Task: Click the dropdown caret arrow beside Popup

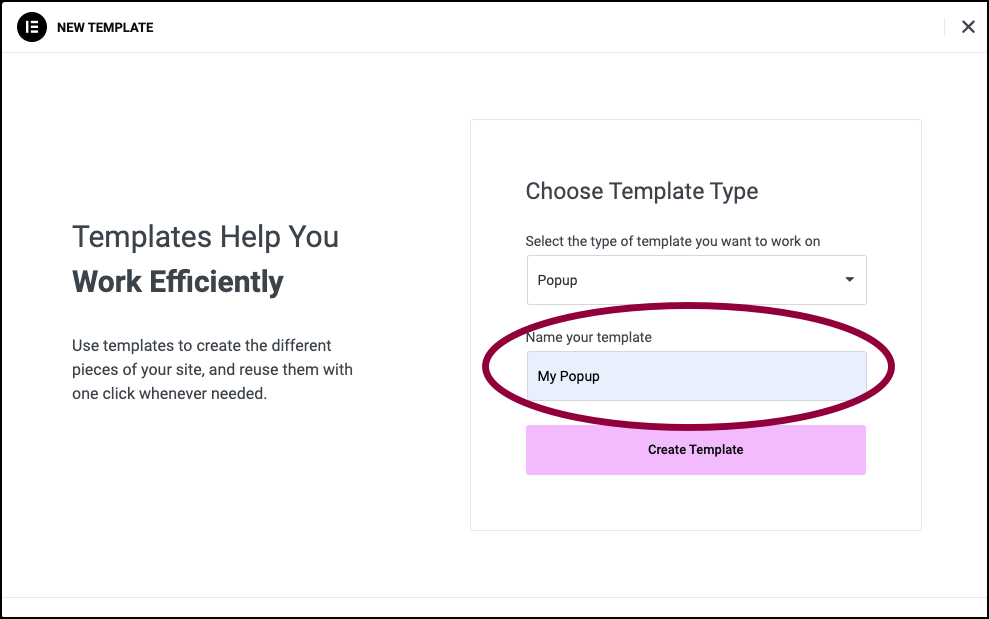Action: (x=850, y=280)
